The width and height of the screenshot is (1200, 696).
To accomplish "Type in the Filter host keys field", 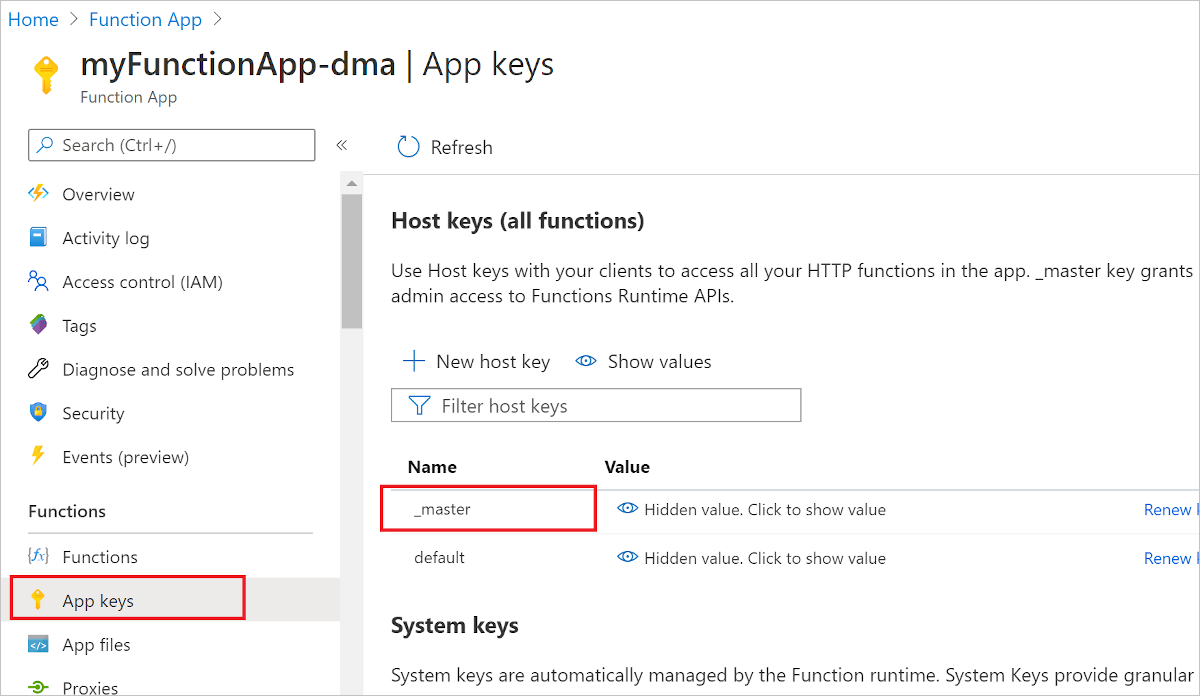I will [596, 405].
